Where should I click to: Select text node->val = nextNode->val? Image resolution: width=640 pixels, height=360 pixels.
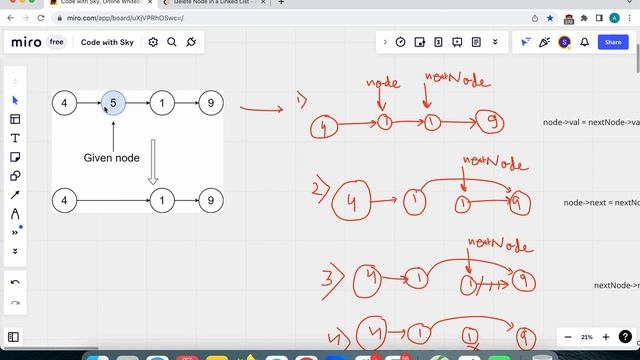[591, 122]
